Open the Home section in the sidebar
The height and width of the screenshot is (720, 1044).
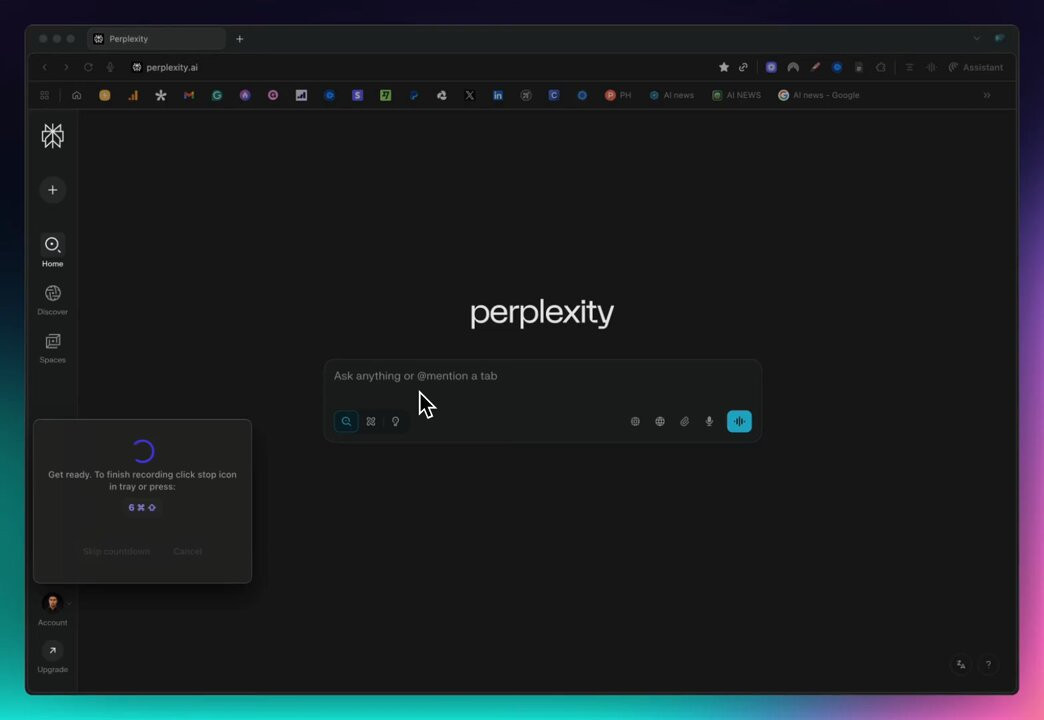click(53, 251)
